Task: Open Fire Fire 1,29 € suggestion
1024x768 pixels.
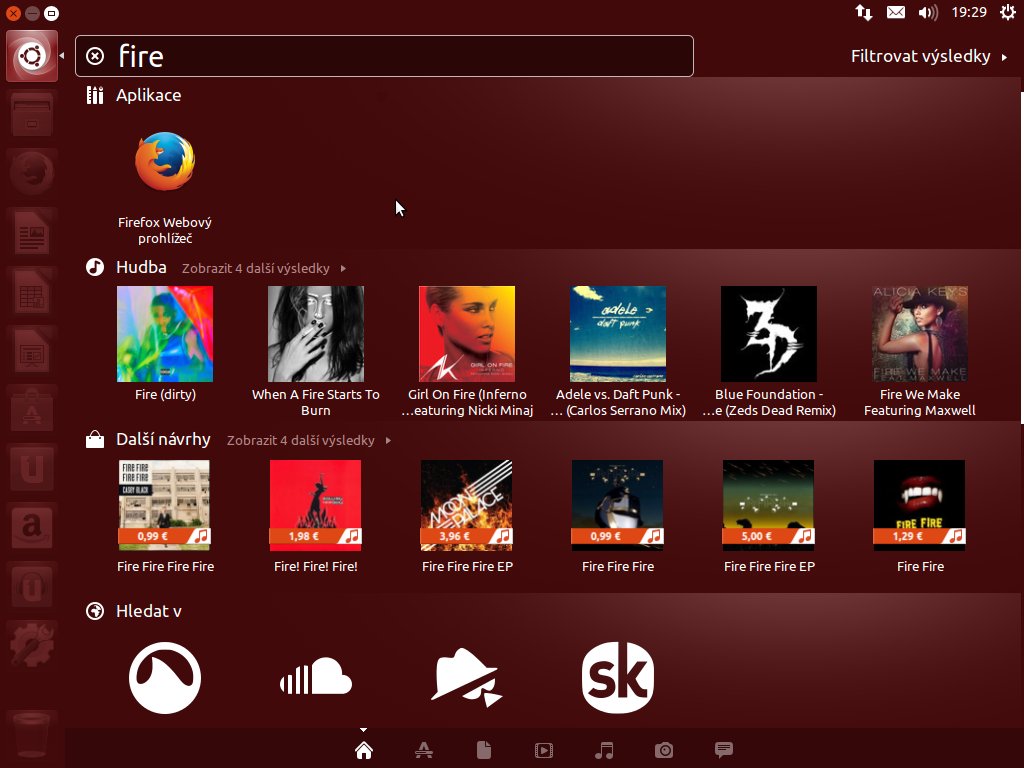Action: (920, 517)
